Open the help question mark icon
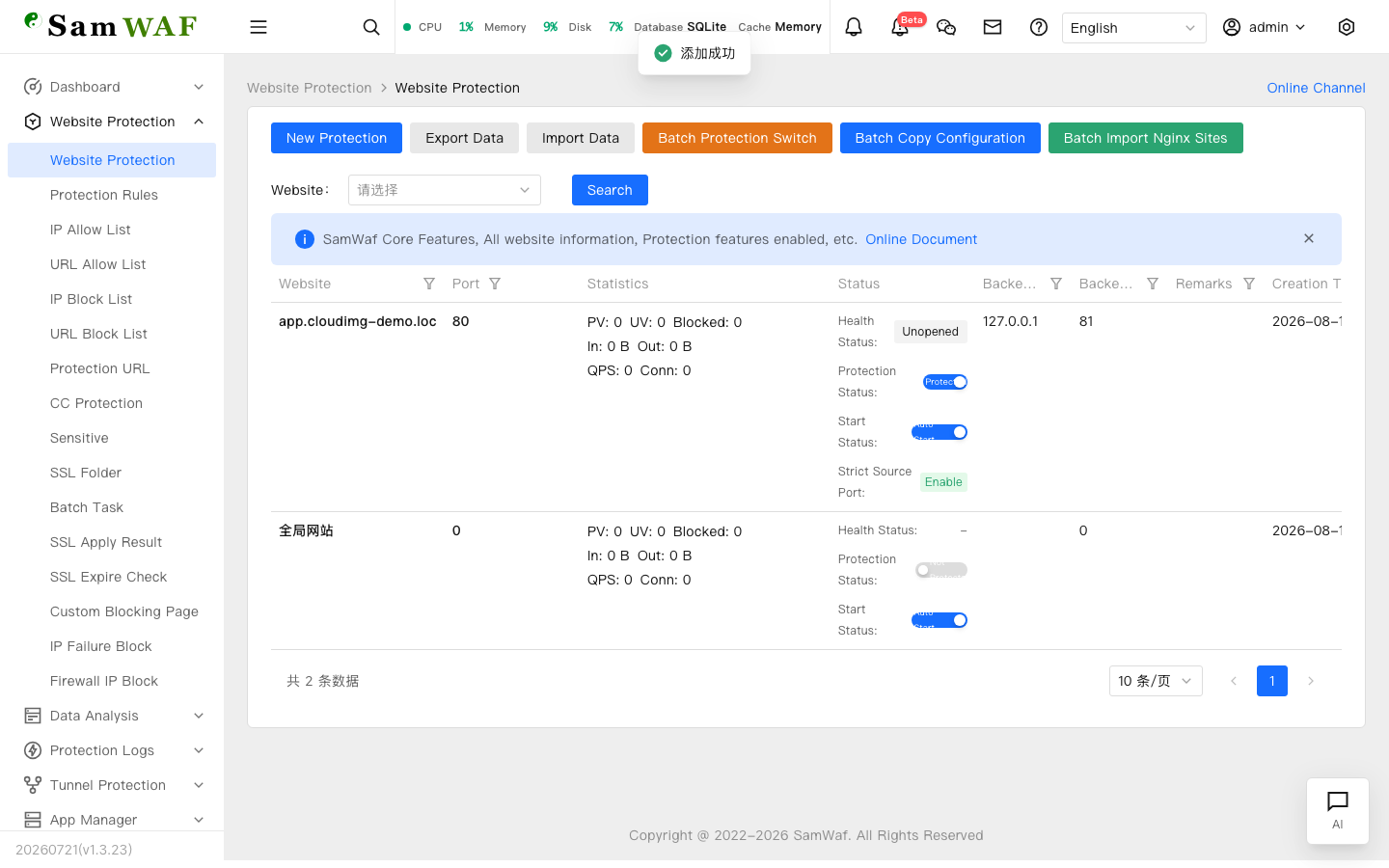Screen dimensions: 1389x868 (1039, 27)
